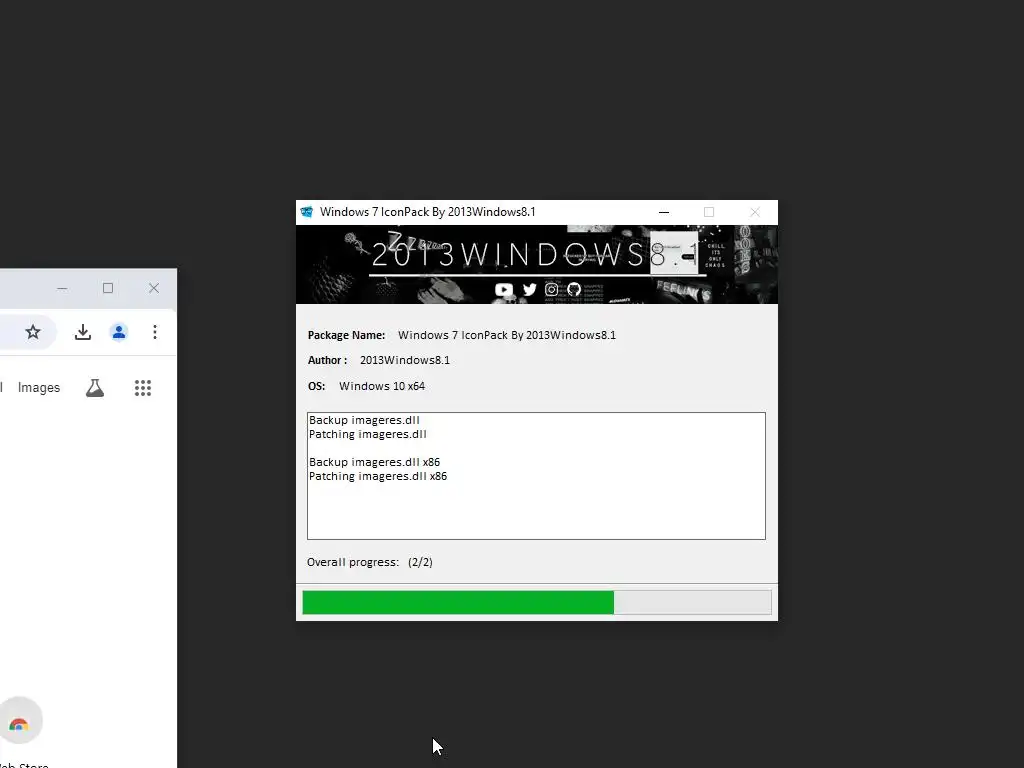Image resolution: width=1024 pixels, height=768 pixels.
Task: Open the Google apps grid icon
Action: tap(143, 388)
